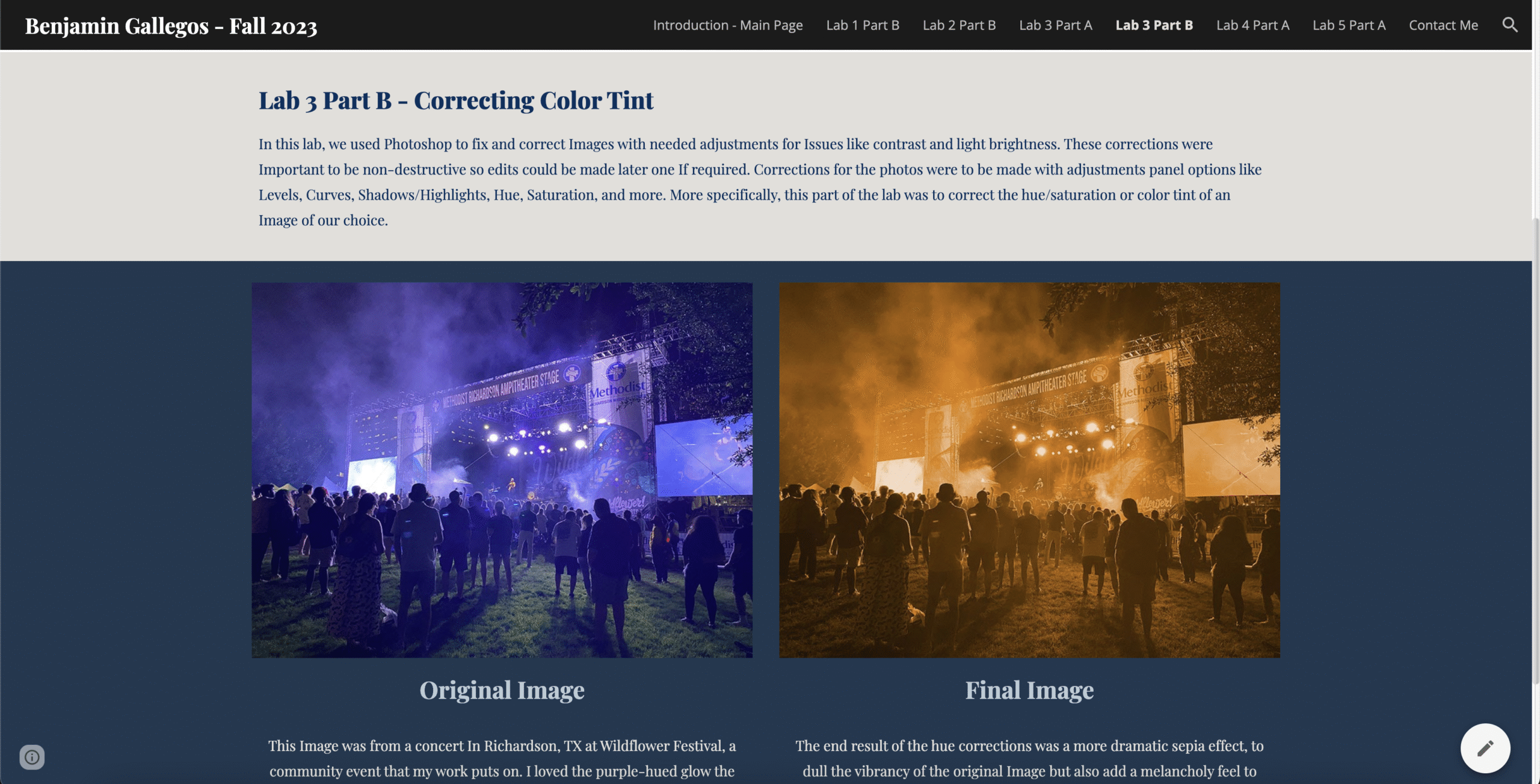1540x784 pixels.
Task: Go to Introduction - Main Page
Action: click(x=727, y=25)
